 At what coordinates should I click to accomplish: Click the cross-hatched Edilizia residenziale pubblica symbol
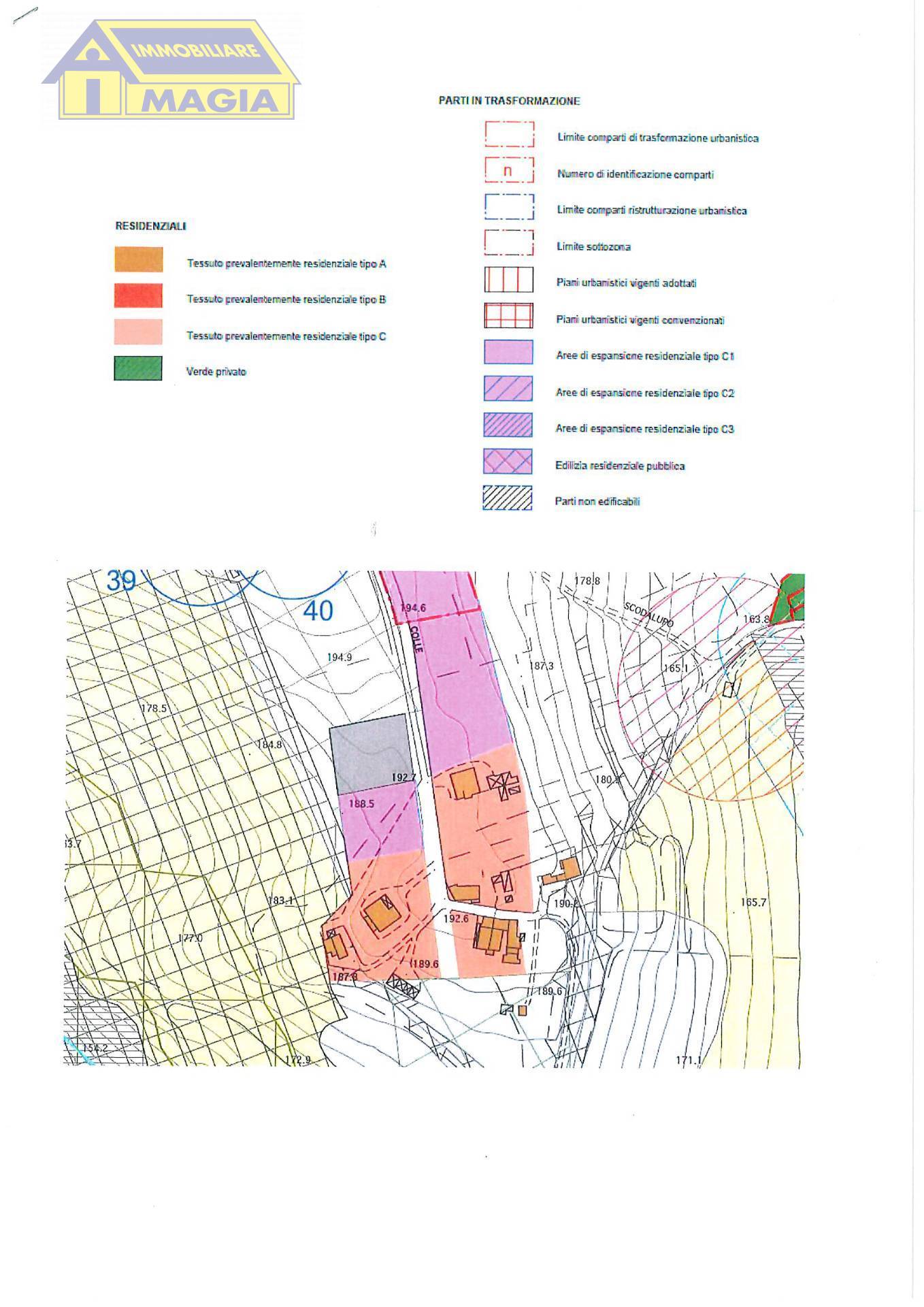click(508, 461)
